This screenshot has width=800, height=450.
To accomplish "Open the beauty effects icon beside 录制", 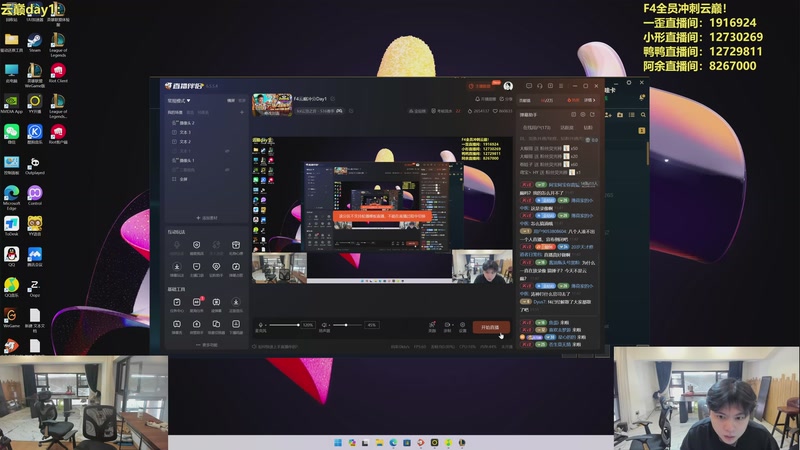I will tap(432, 327).
